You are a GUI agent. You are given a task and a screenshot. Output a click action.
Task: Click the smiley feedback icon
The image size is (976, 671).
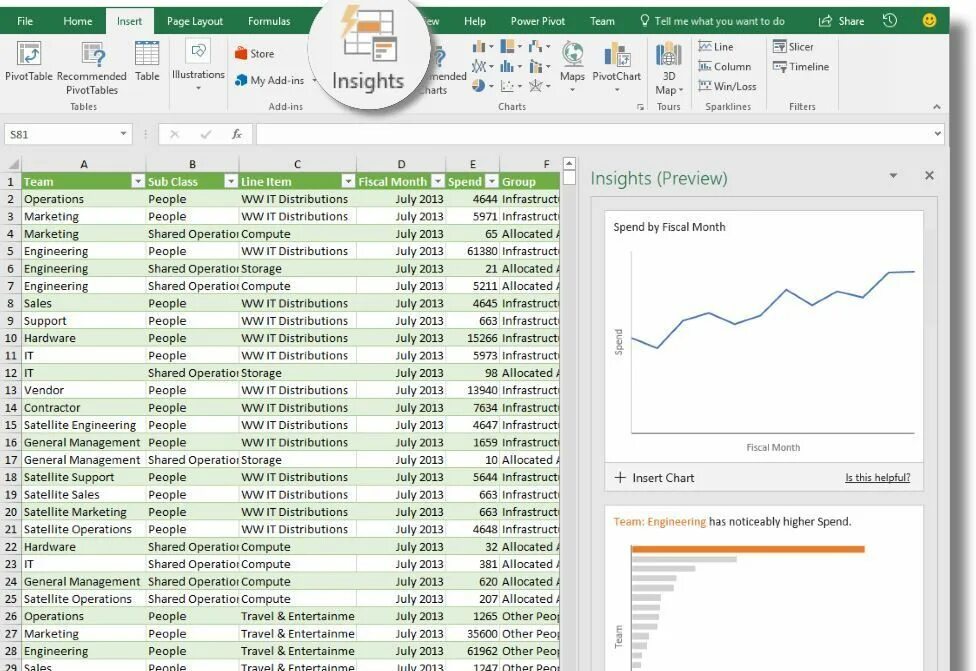929,21
